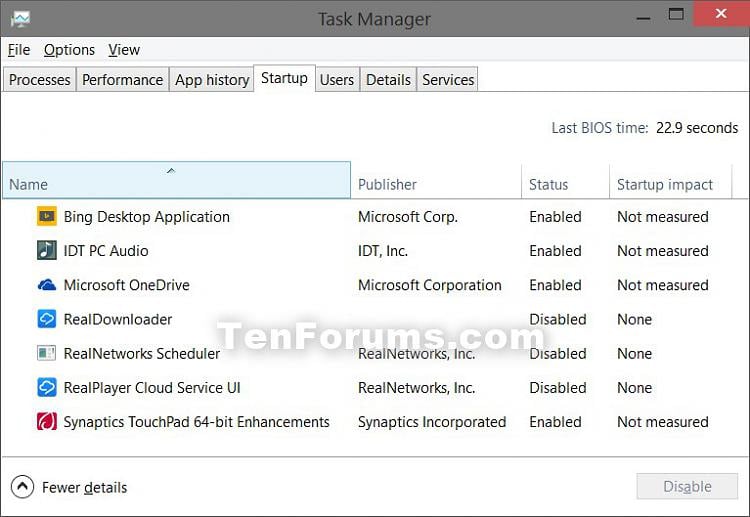This screenshot has width=750, height=517.
Task: Sort by the Name column header
Action: 176,180
